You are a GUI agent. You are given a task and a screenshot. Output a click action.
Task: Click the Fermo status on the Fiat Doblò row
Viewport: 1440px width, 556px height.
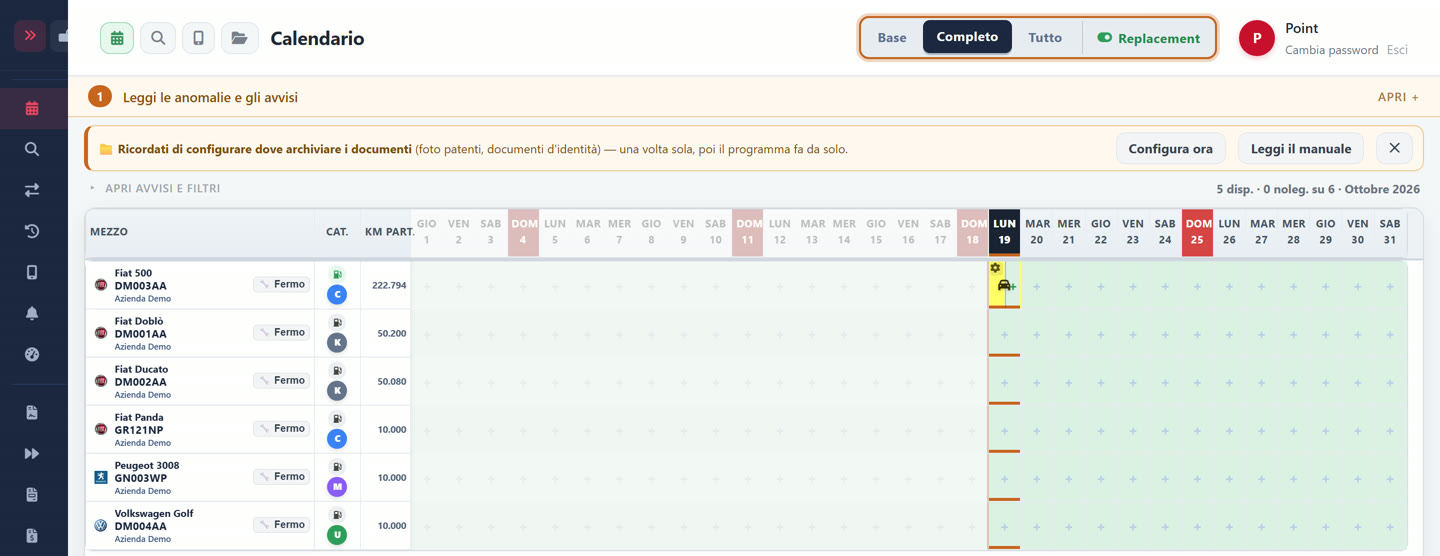coord(281,332)
